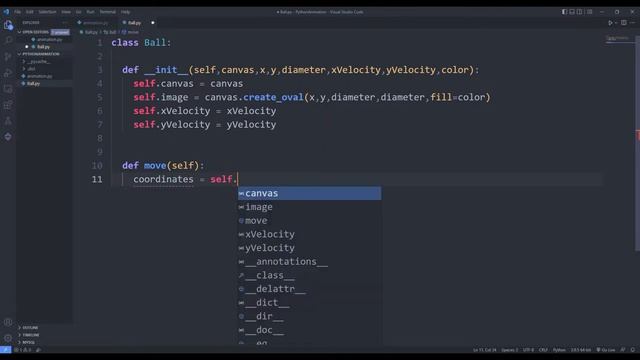
Task: Click the unsaved badge beside Open Editors
Action: 60,32
